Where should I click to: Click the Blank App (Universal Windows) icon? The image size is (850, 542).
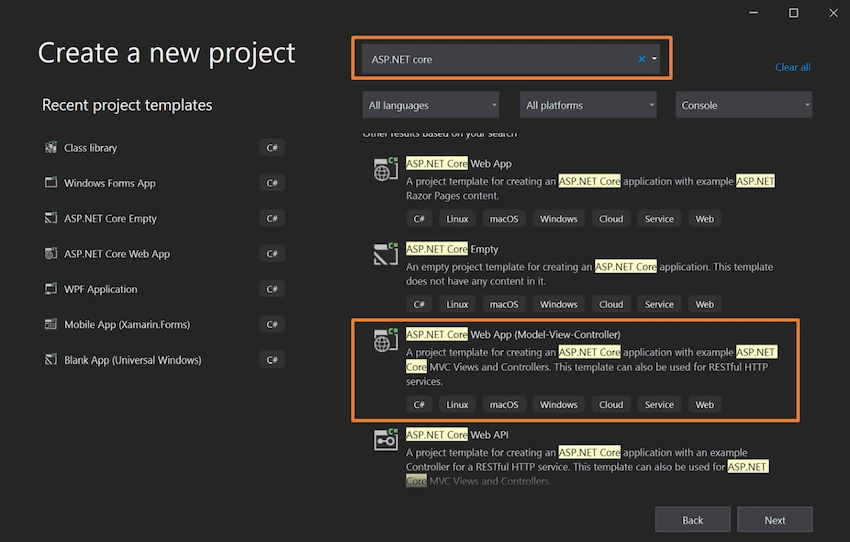point(50,359)
